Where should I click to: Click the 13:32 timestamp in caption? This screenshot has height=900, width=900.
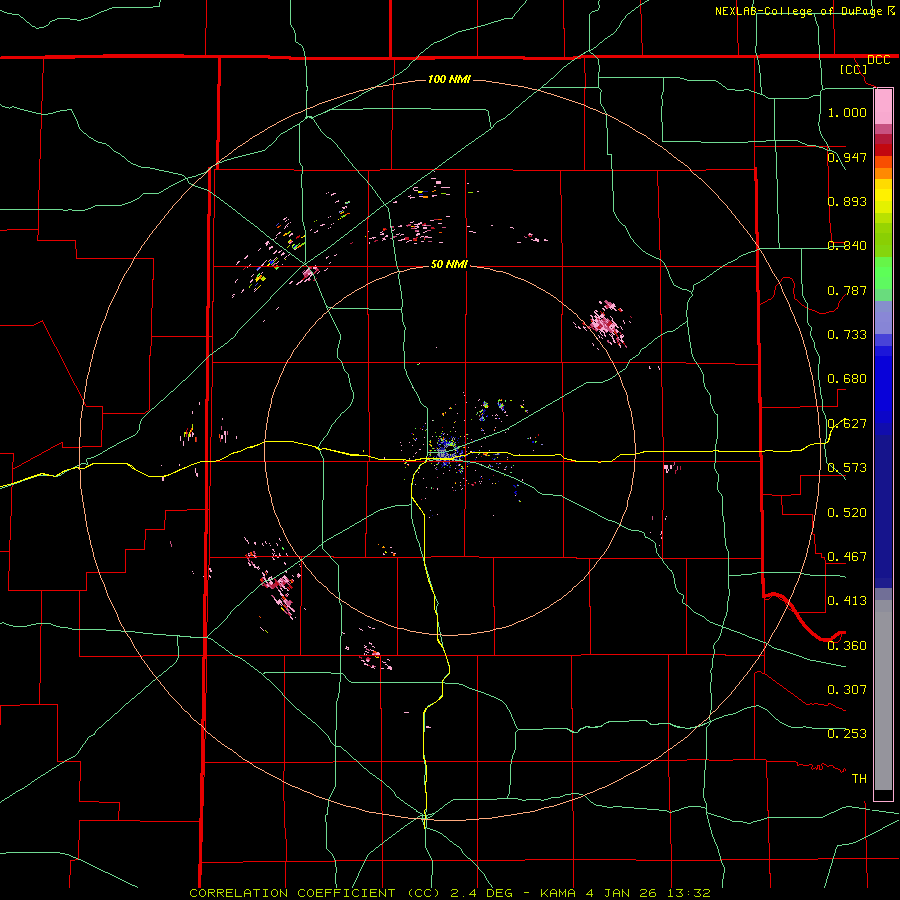coord(688,893)
